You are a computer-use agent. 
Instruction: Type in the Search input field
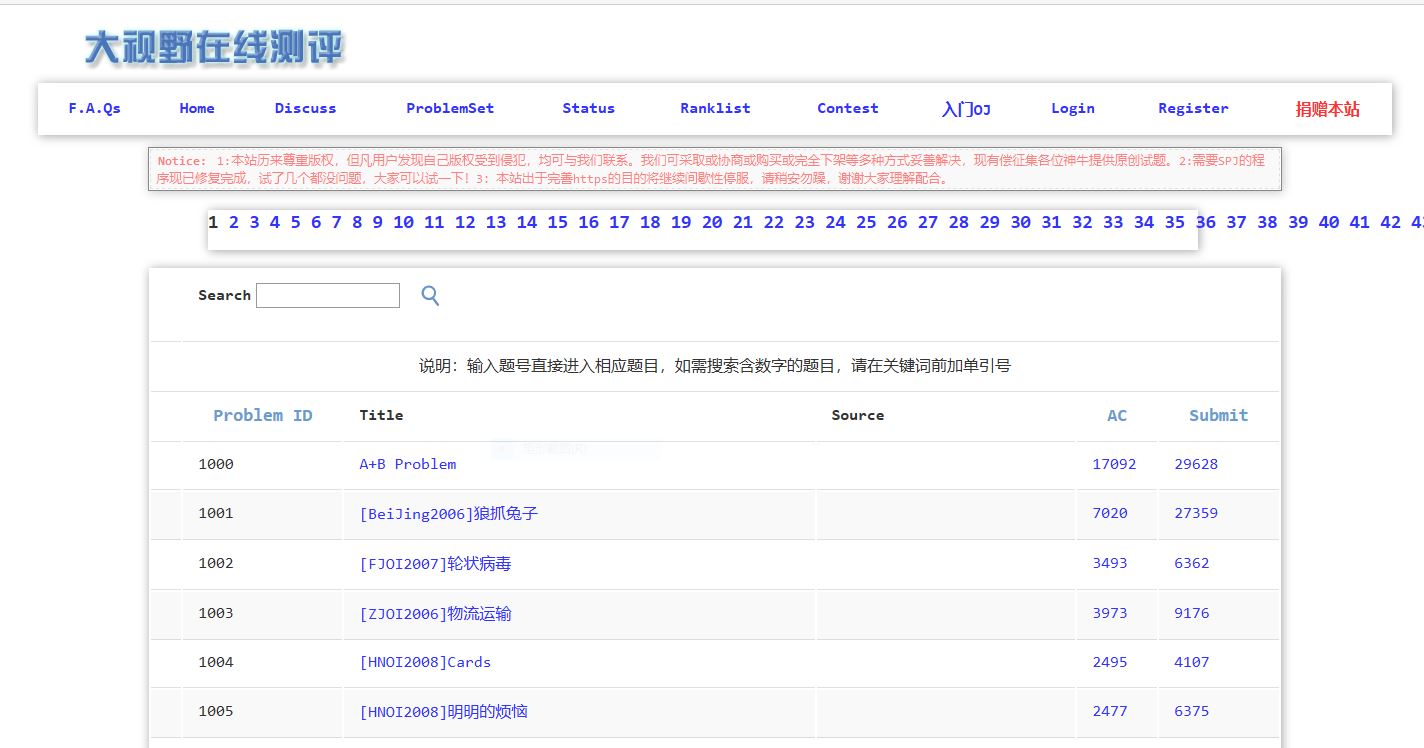pyautogui.click(x=328, y=296)
